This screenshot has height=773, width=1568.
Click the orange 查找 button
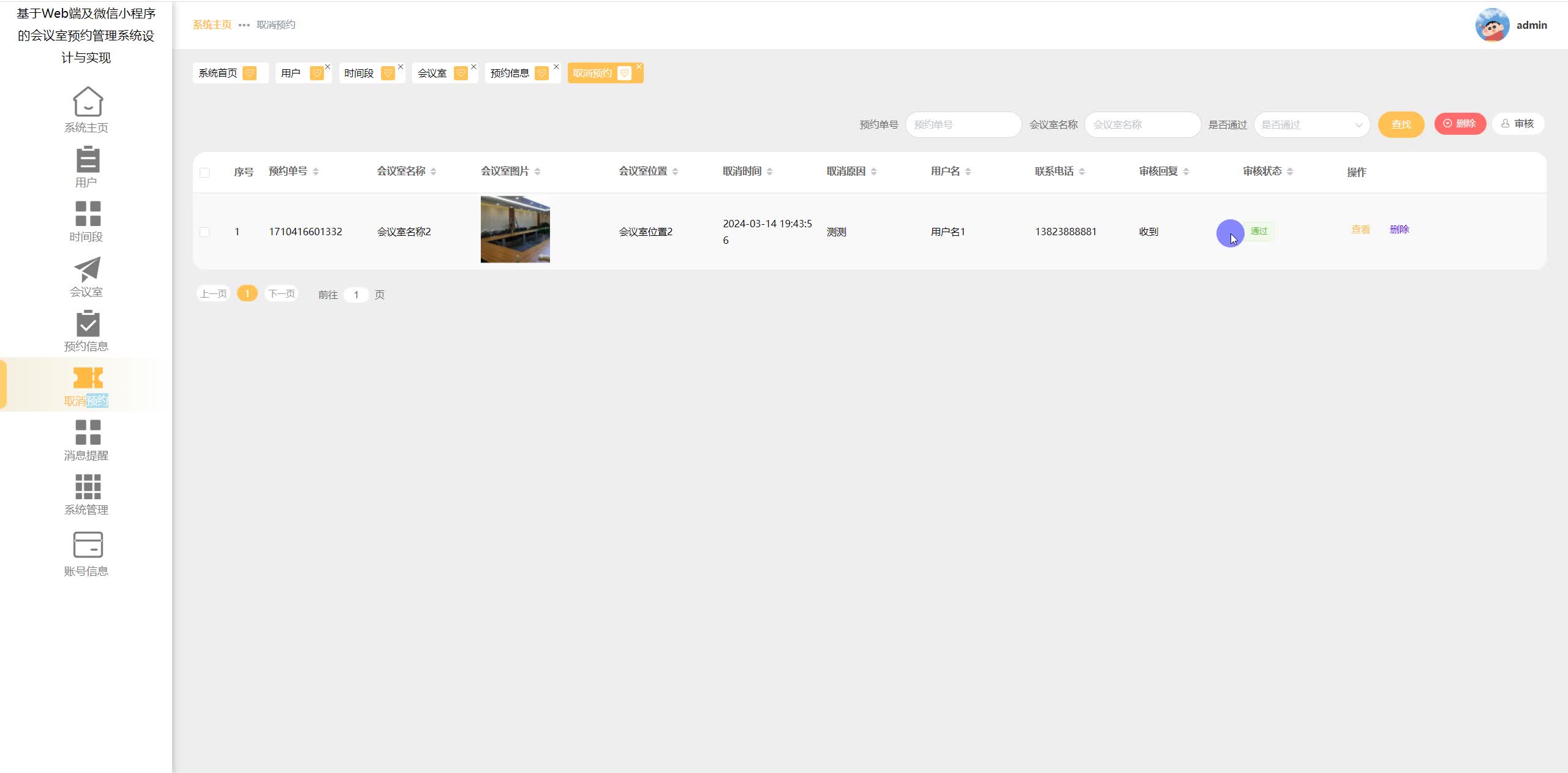1401,125
